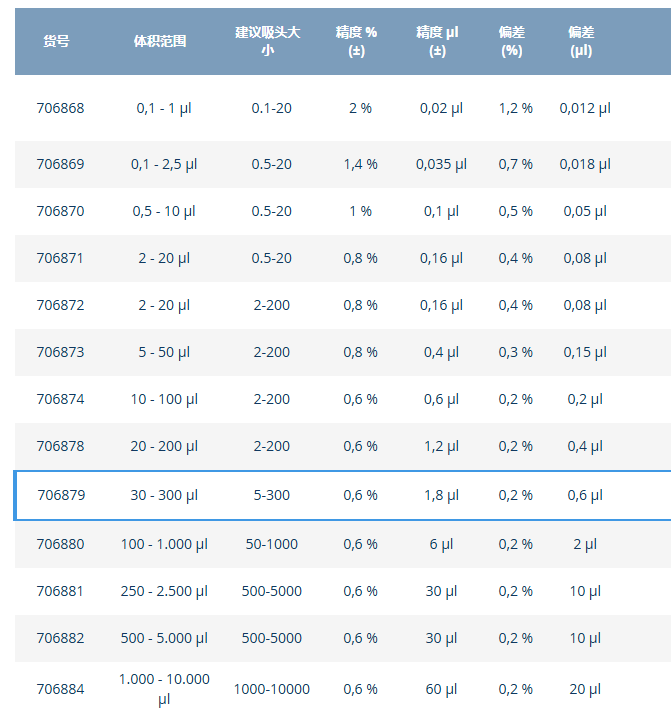This screenshot has height=715, width=671.
Task: Click the 偏差 (µl) column header
Action: (x=581, y=41)
